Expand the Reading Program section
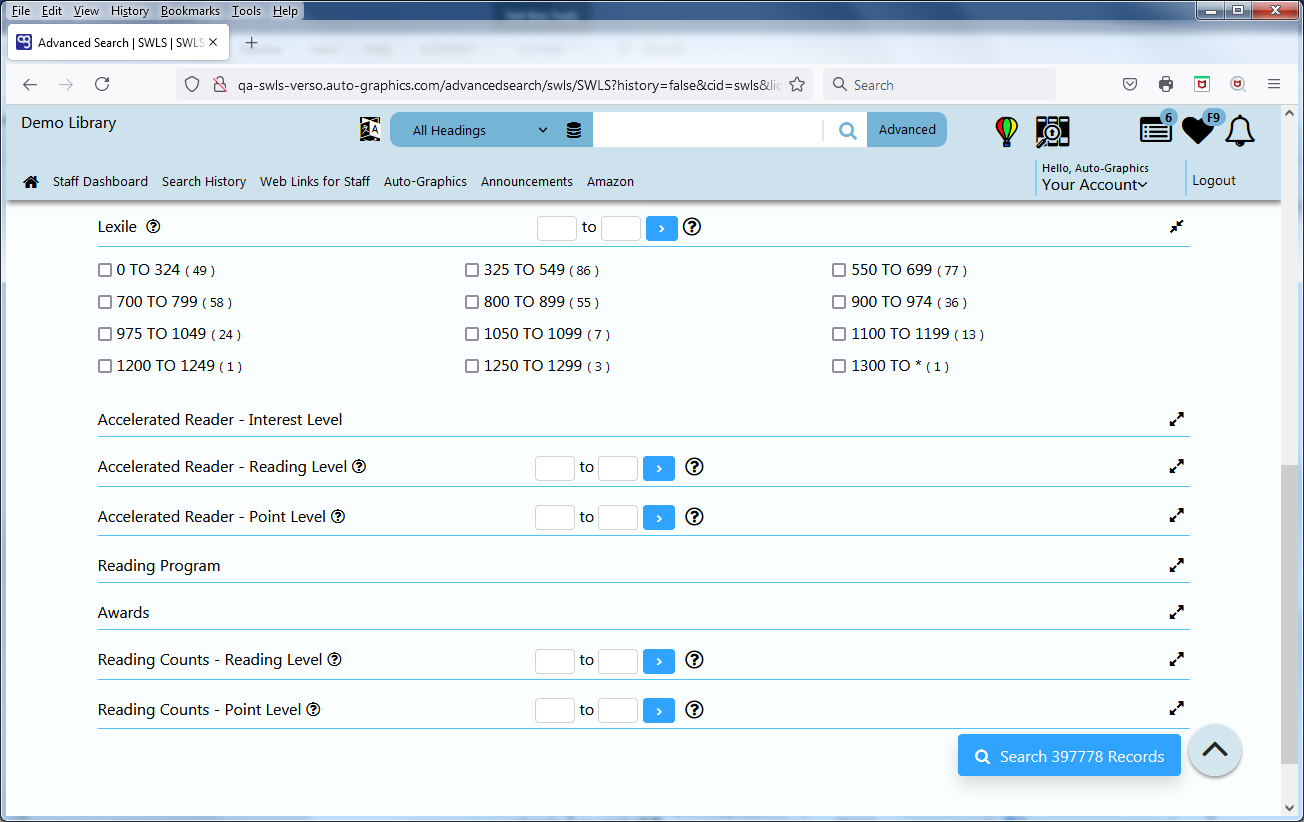Screen dimensions: 1304x822 click(x=1177, y=565)
